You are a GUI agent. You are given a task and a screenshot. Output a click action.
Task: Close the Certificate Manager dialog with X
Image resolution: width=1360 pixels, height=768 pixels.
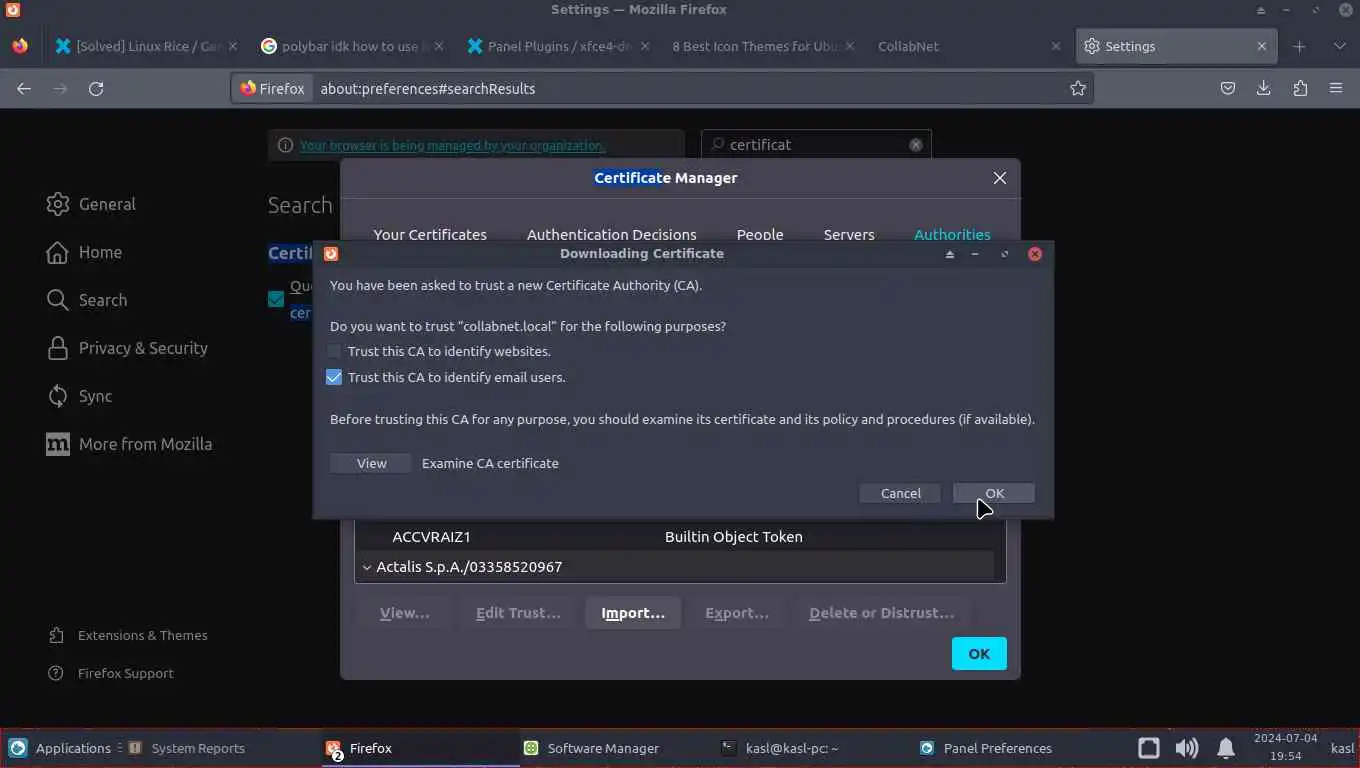tap(999, 178)
